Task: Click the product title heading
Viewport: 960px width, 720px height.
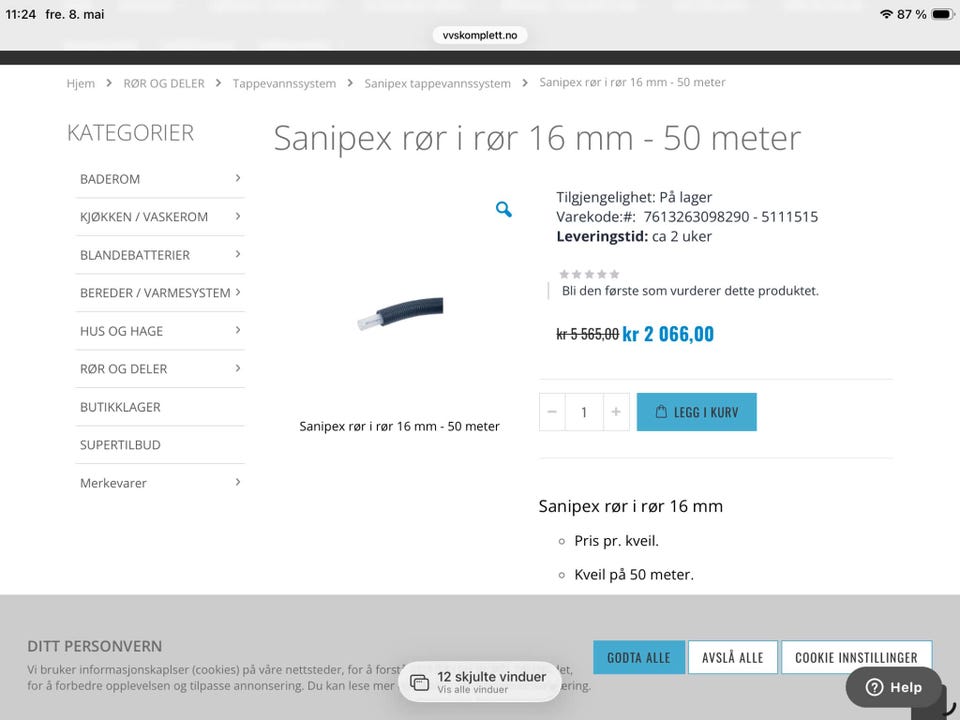Action: point(537,138)
